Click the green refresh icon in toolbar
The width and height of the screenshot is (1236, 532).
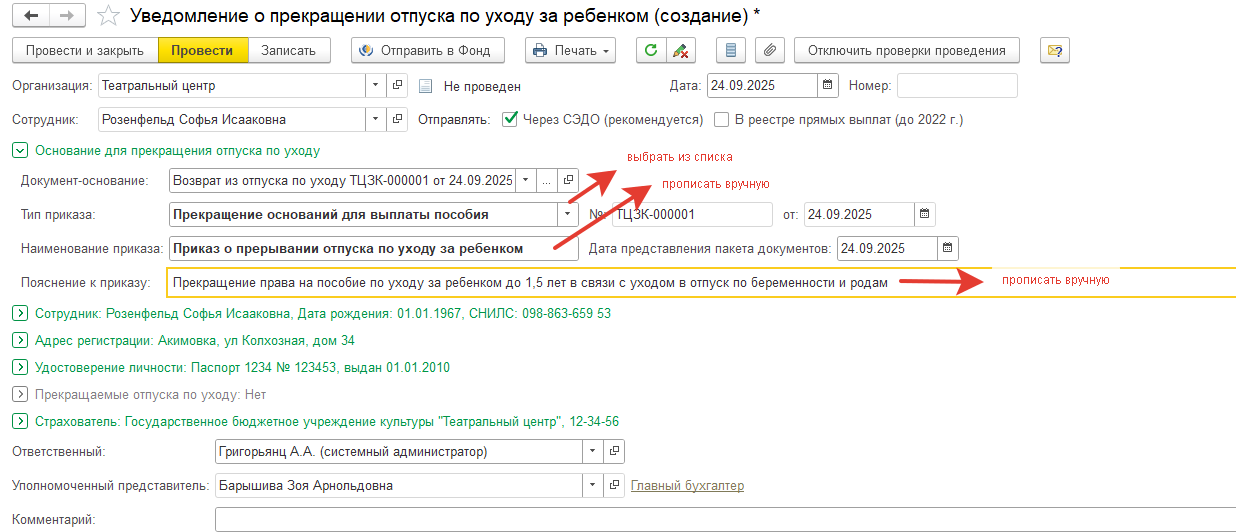point(652,50)
